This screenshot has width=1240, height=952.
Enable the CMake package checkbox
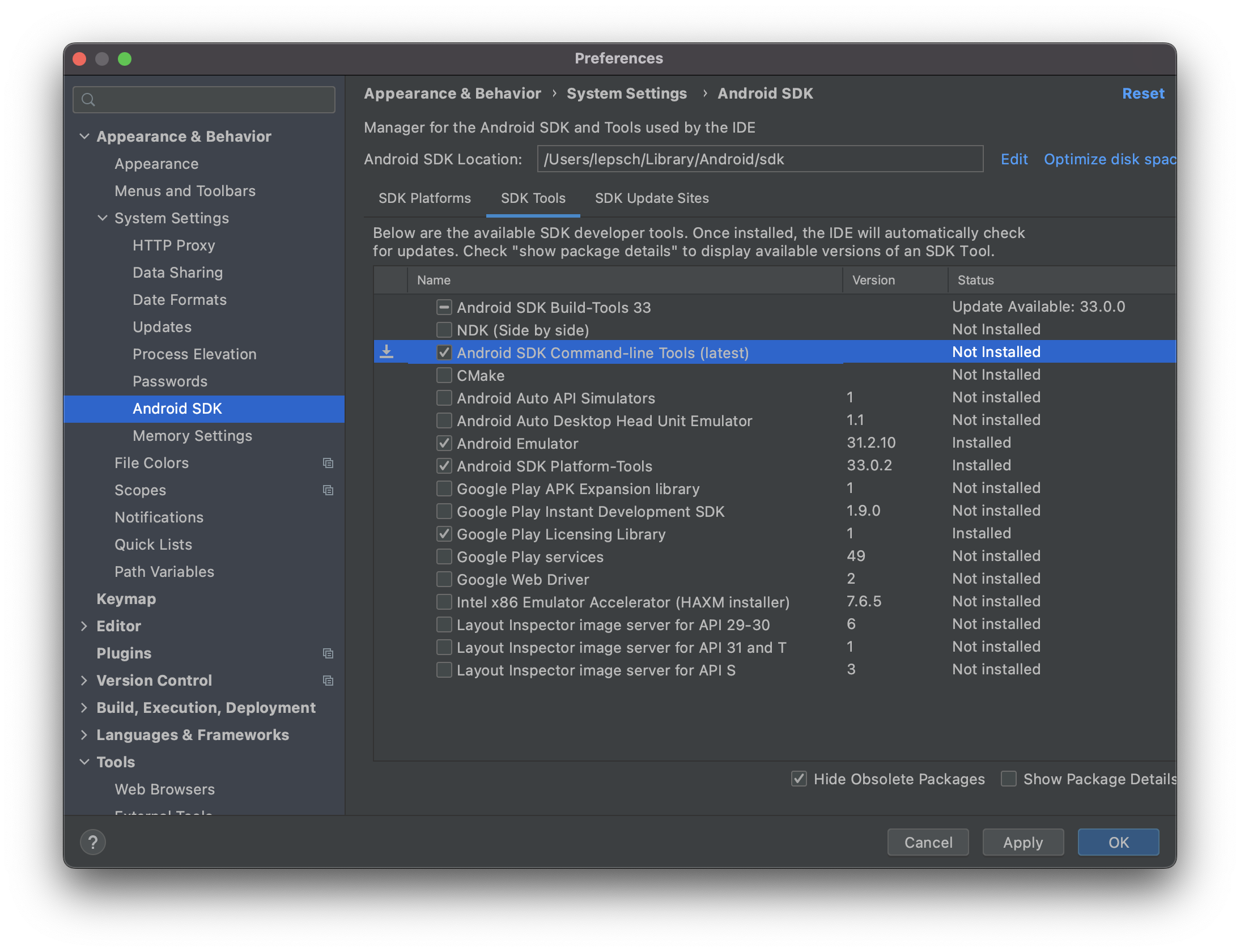click(x=444, y=375)
